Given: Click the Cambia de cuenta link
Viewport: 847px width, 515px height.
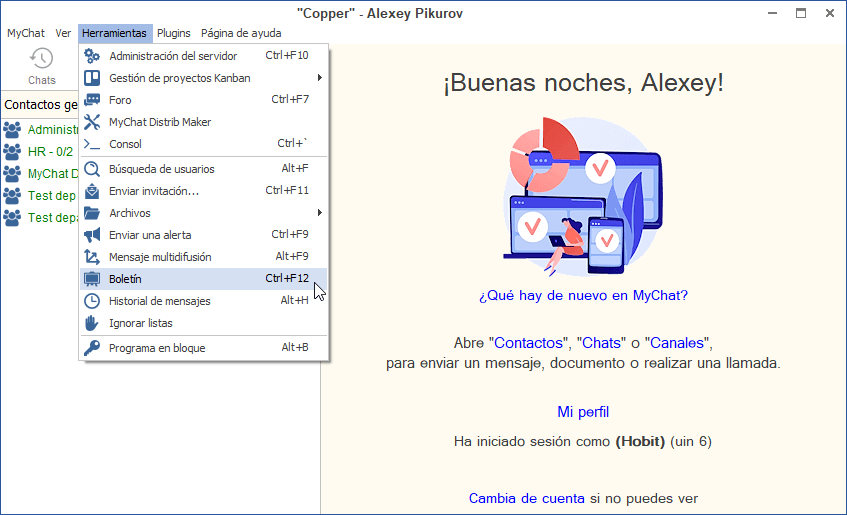Looking at the screenshot, I should (527, 498).
